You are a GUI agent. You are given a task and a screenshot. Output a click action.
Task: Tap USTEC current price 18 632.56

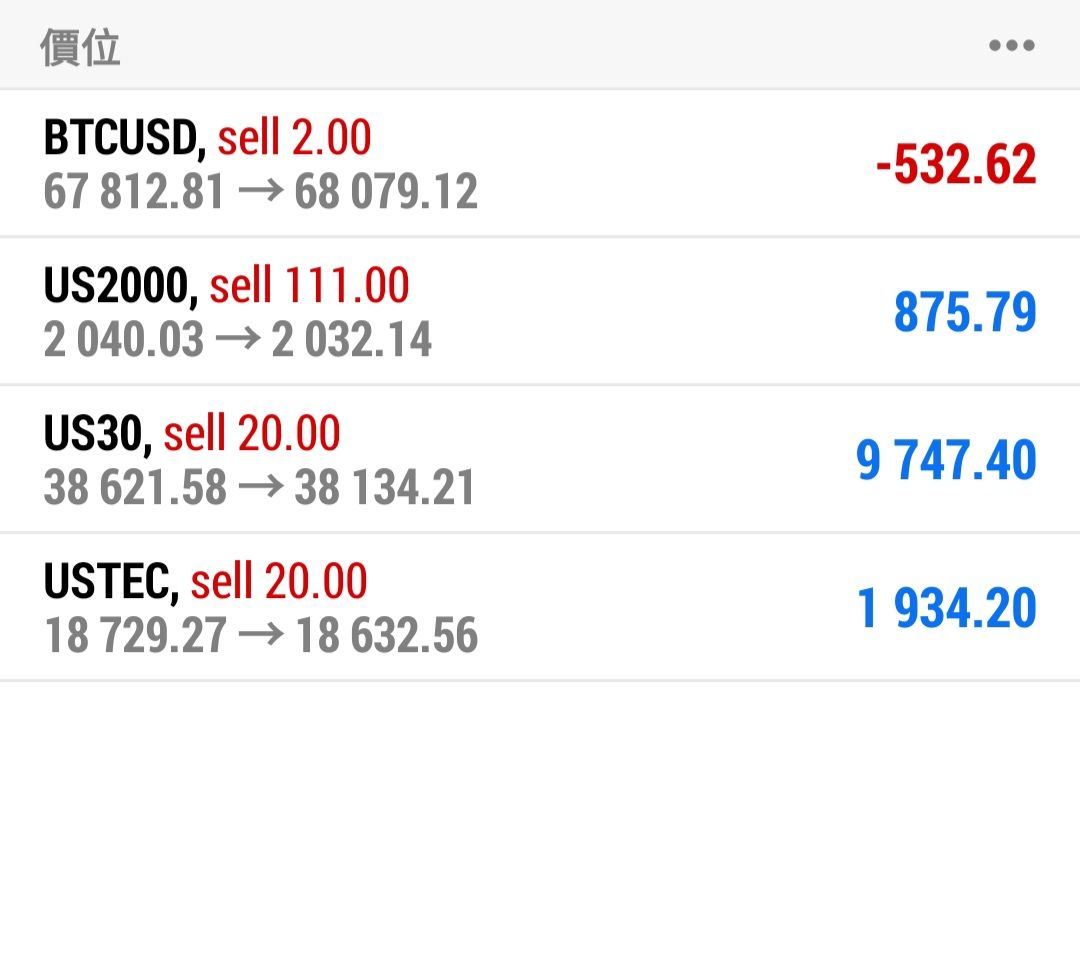[386, 636]
